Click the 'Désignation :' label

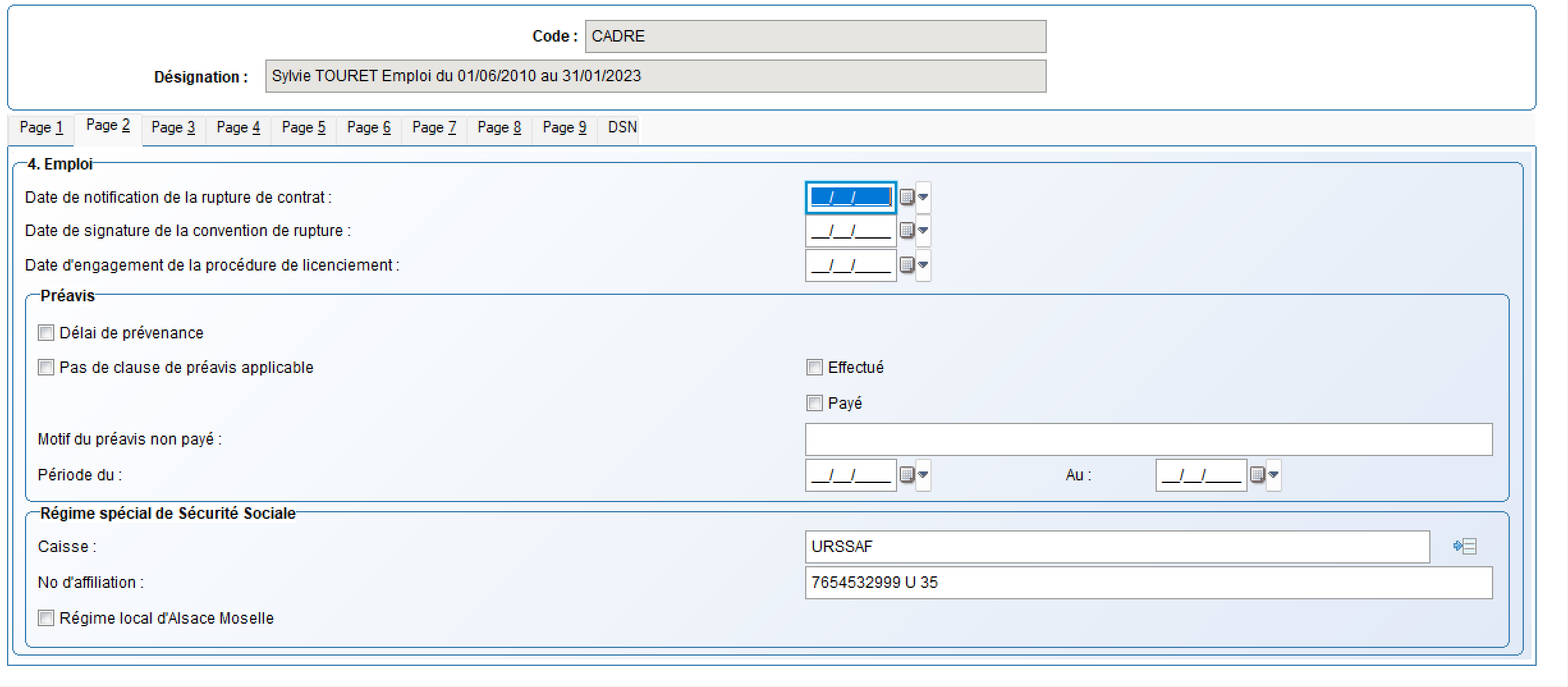201,77
